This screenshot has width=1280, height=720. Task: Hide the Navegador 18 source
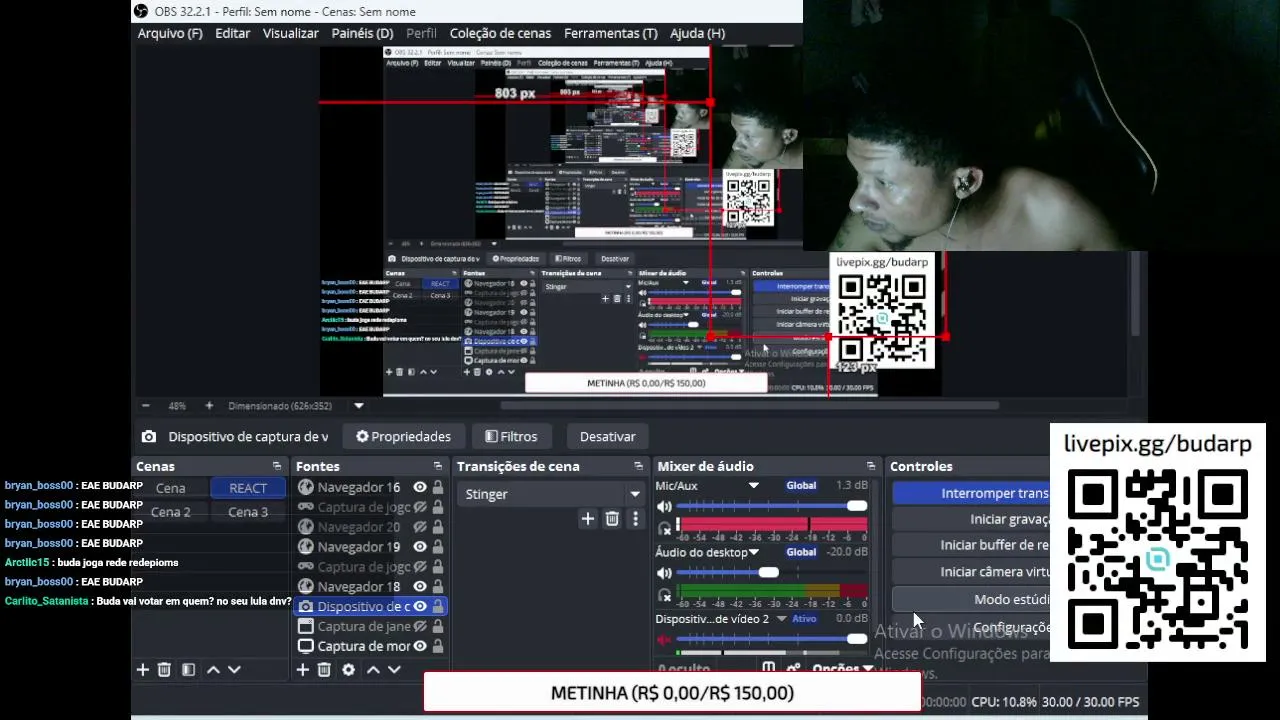point(420,587)
